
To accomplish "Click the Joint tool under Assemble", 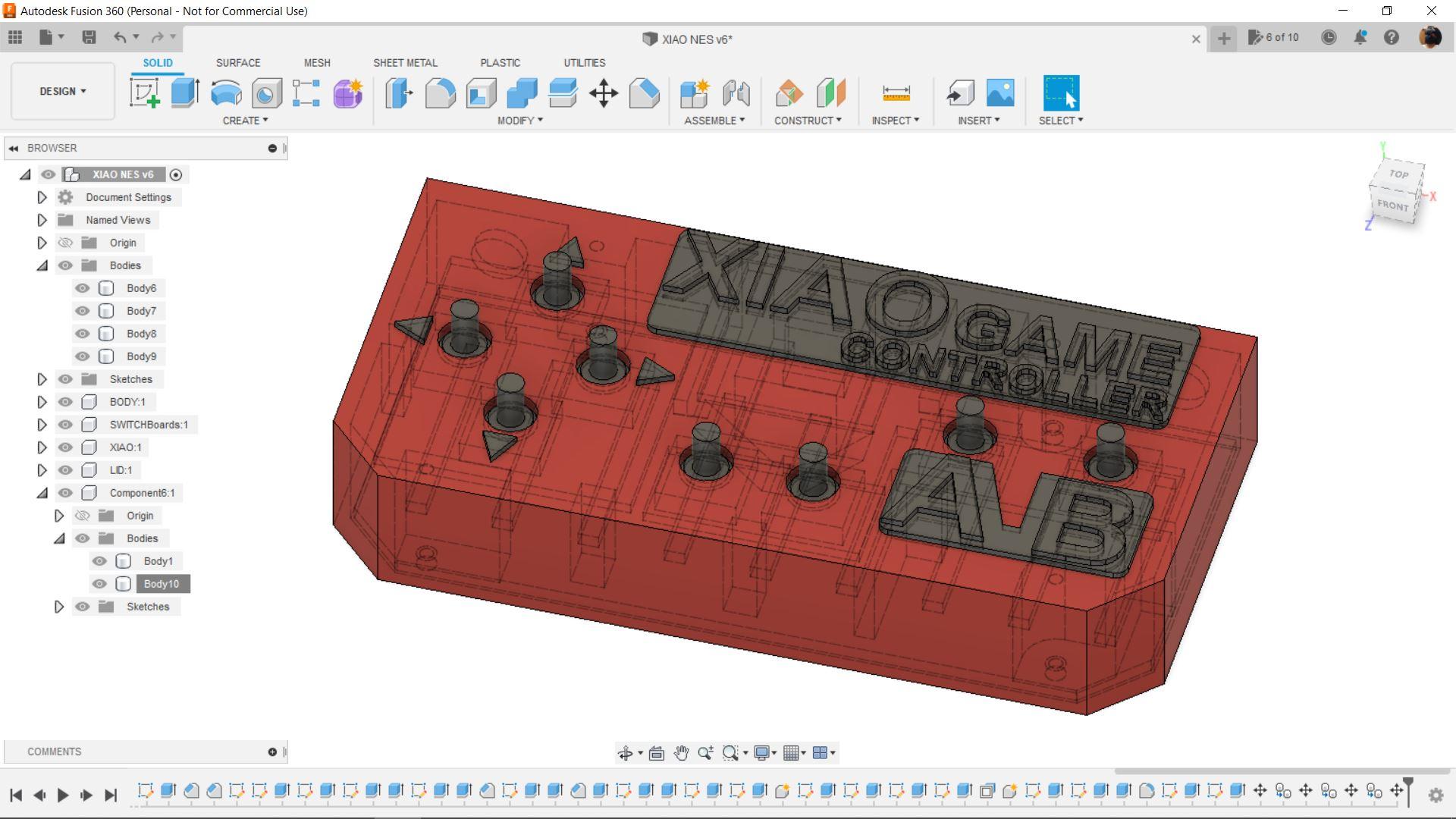I will [736, 93].
